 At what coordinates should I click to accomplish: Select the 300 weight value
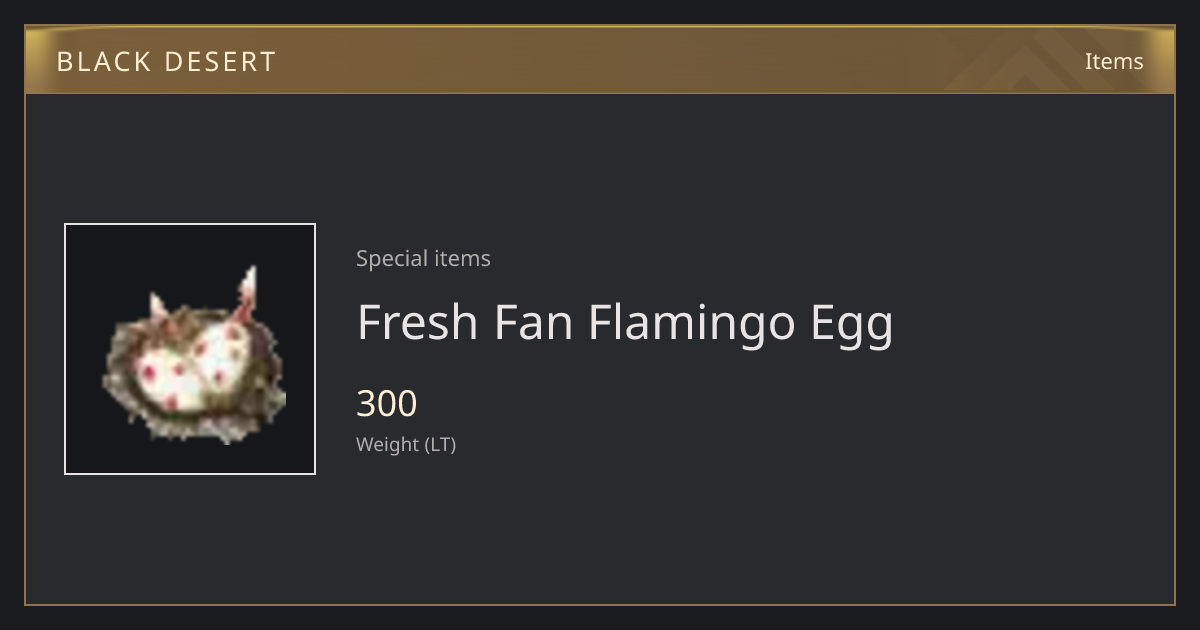[x=387, y=403]
